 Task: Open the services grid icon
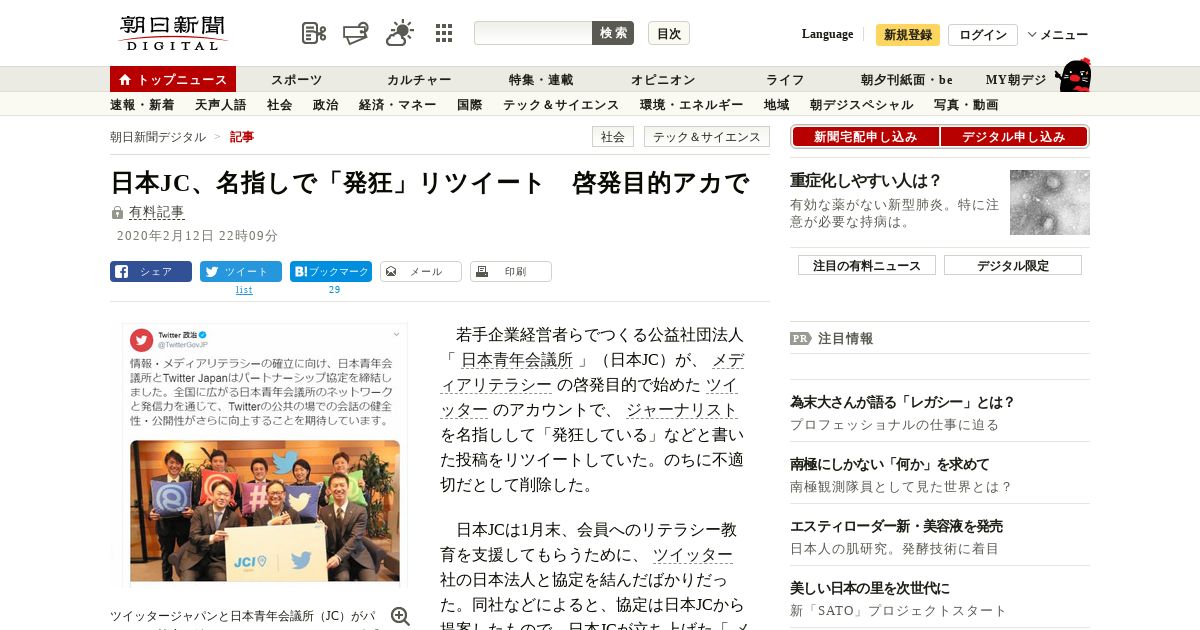click(x=444, y=33)
